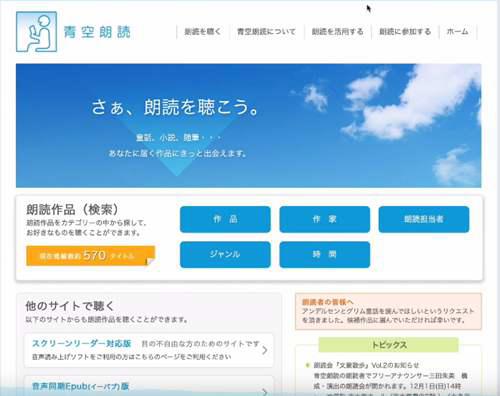Viewport: 500px width, 396px height.
Task: Click the 他のサイトで聴く heading
Action: pos(70,306)
